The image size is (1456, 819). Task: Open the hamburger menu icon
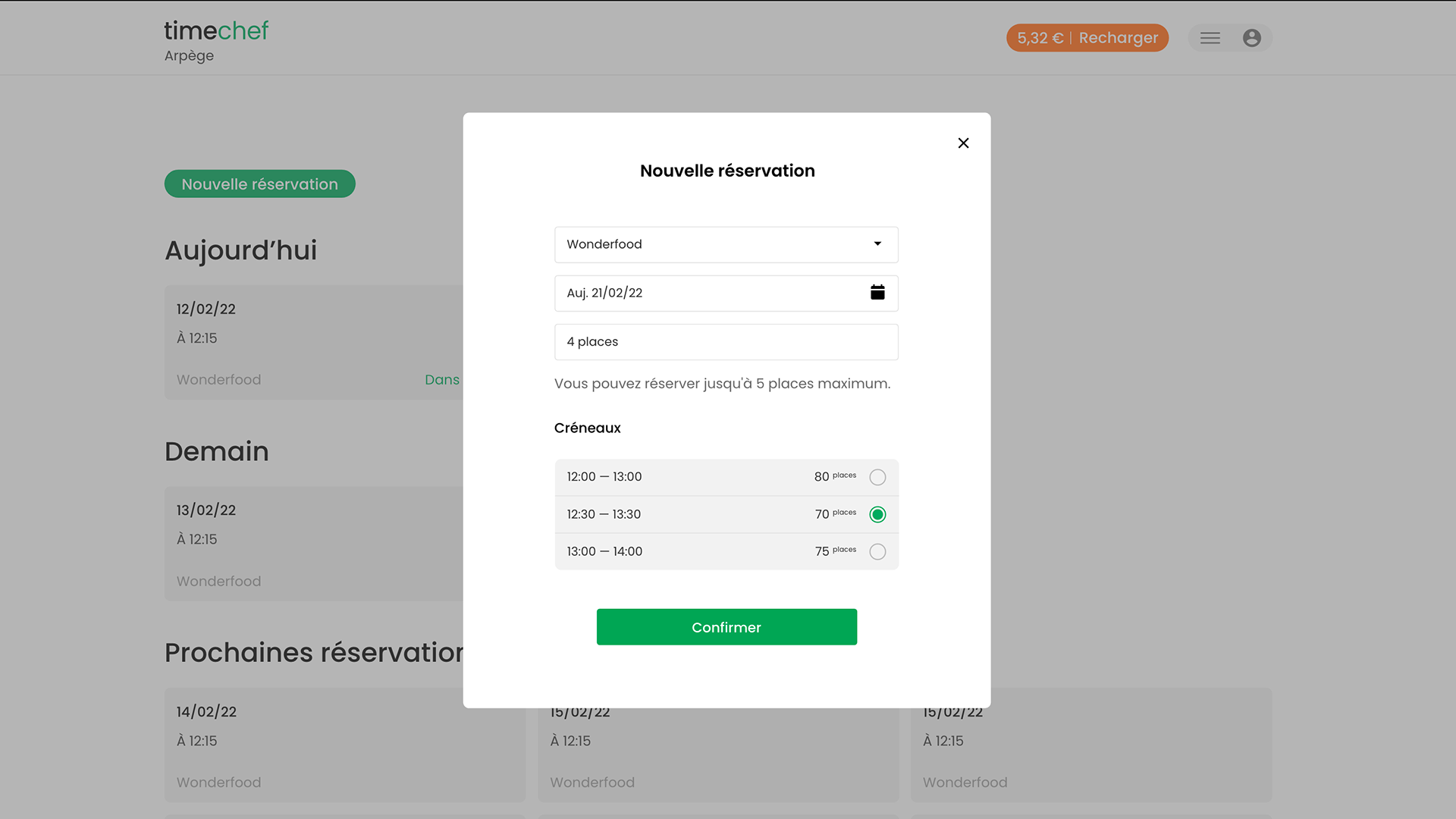1210,38
